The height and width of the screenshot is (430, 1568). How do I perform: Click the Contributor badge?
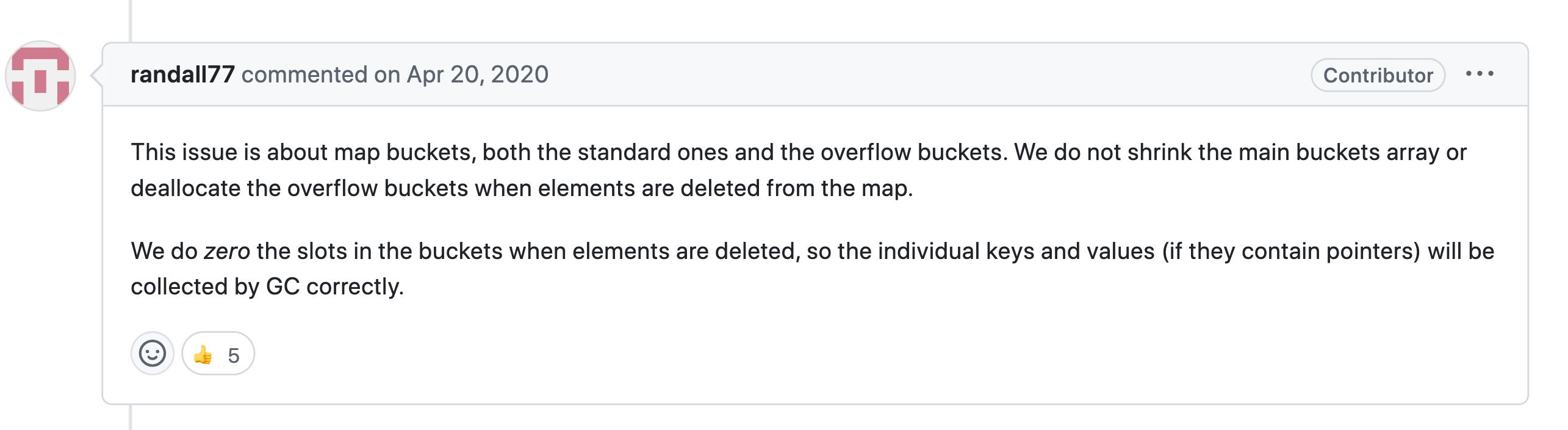coord(1378,75)
